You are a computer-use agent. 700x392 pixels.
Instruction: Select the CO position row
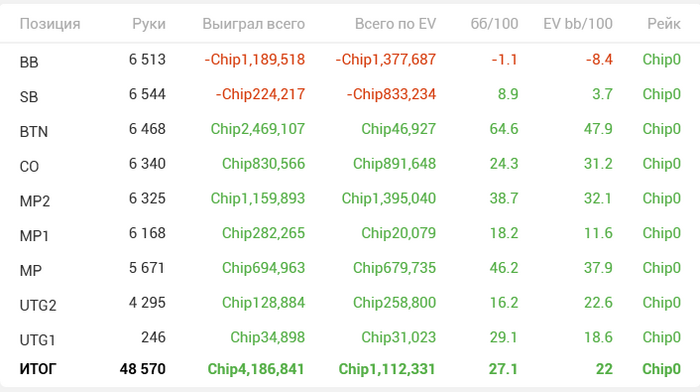pos(350,164)
